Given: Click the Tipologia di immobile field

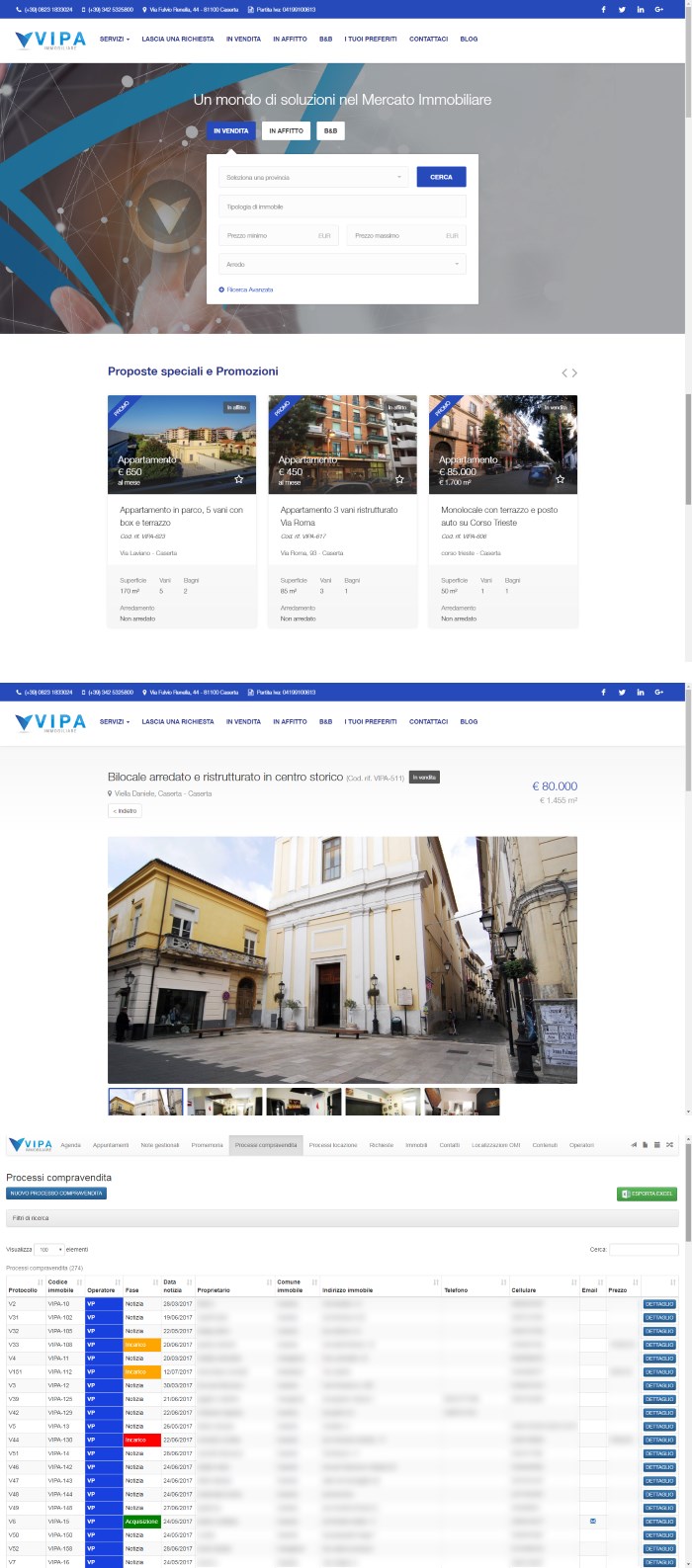Looking at the screenshot, I should (342, 206).
